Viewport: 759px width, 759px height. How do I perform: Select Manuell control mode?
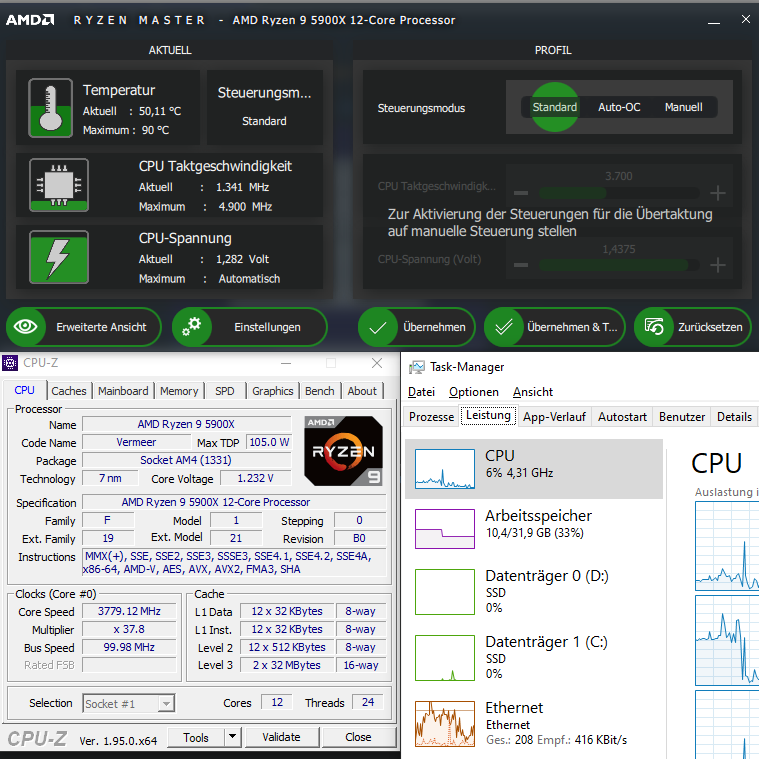[x=683, y=107]
